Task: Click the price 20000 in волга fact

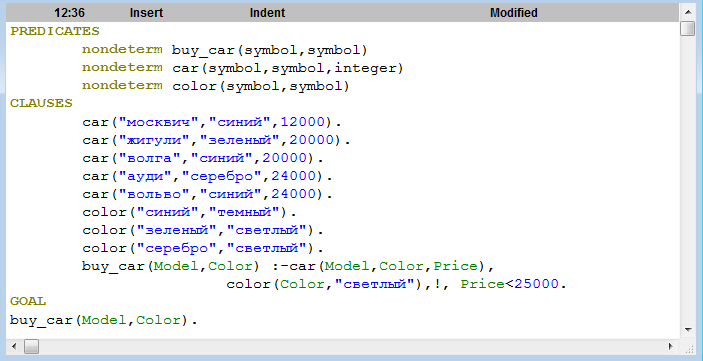Action: (x=285, y=158)
